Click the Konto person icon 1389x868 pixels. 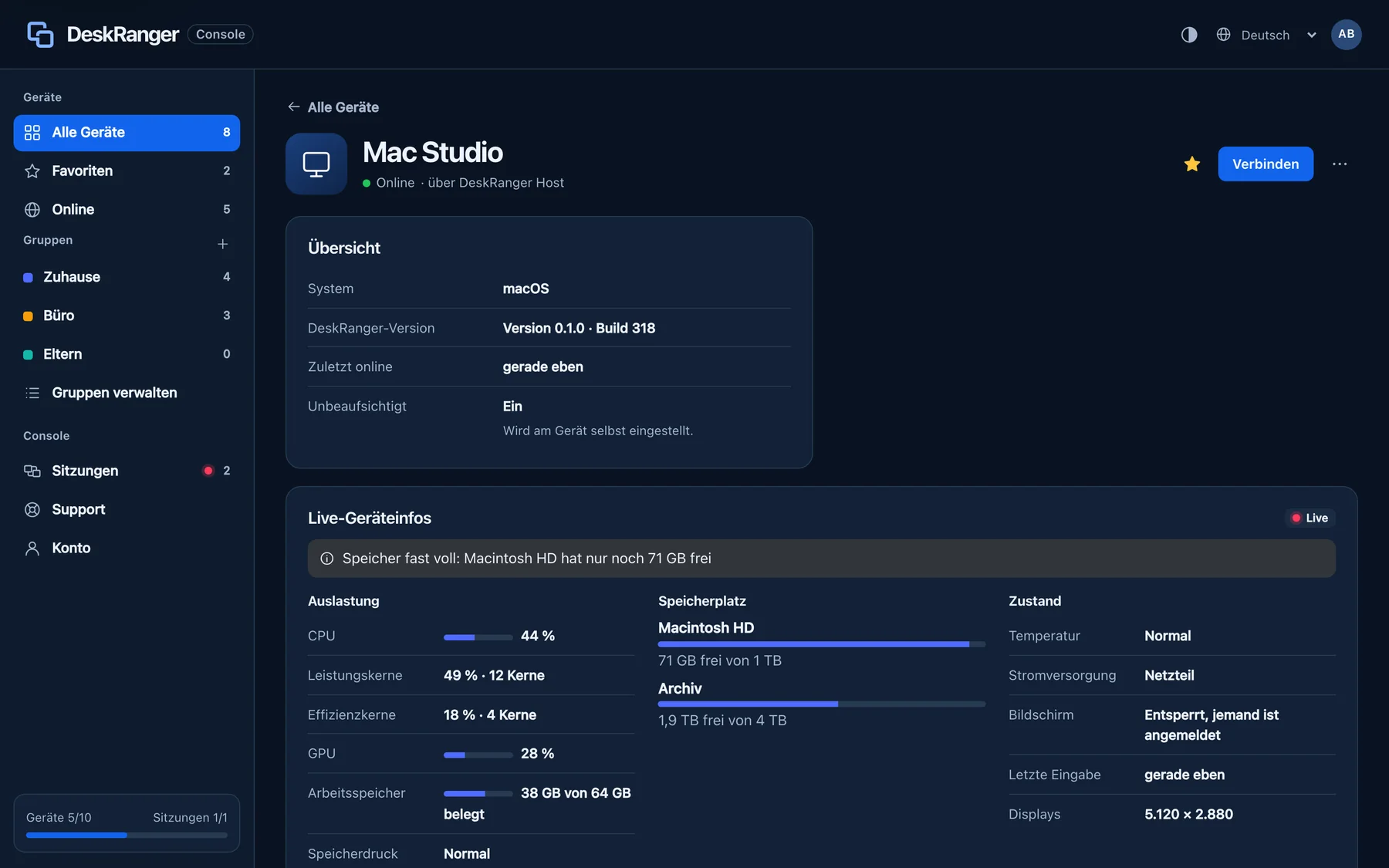(32, 548)
